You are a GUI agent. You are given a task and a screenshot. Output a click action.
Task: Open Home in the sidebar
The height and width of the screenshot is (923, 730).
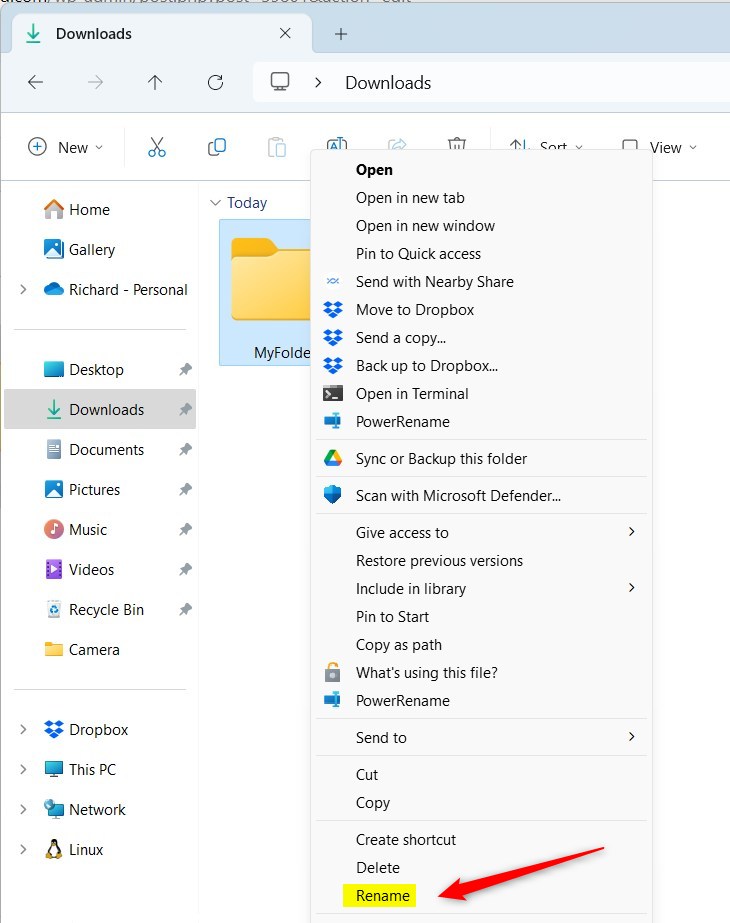tap(77, 210)
